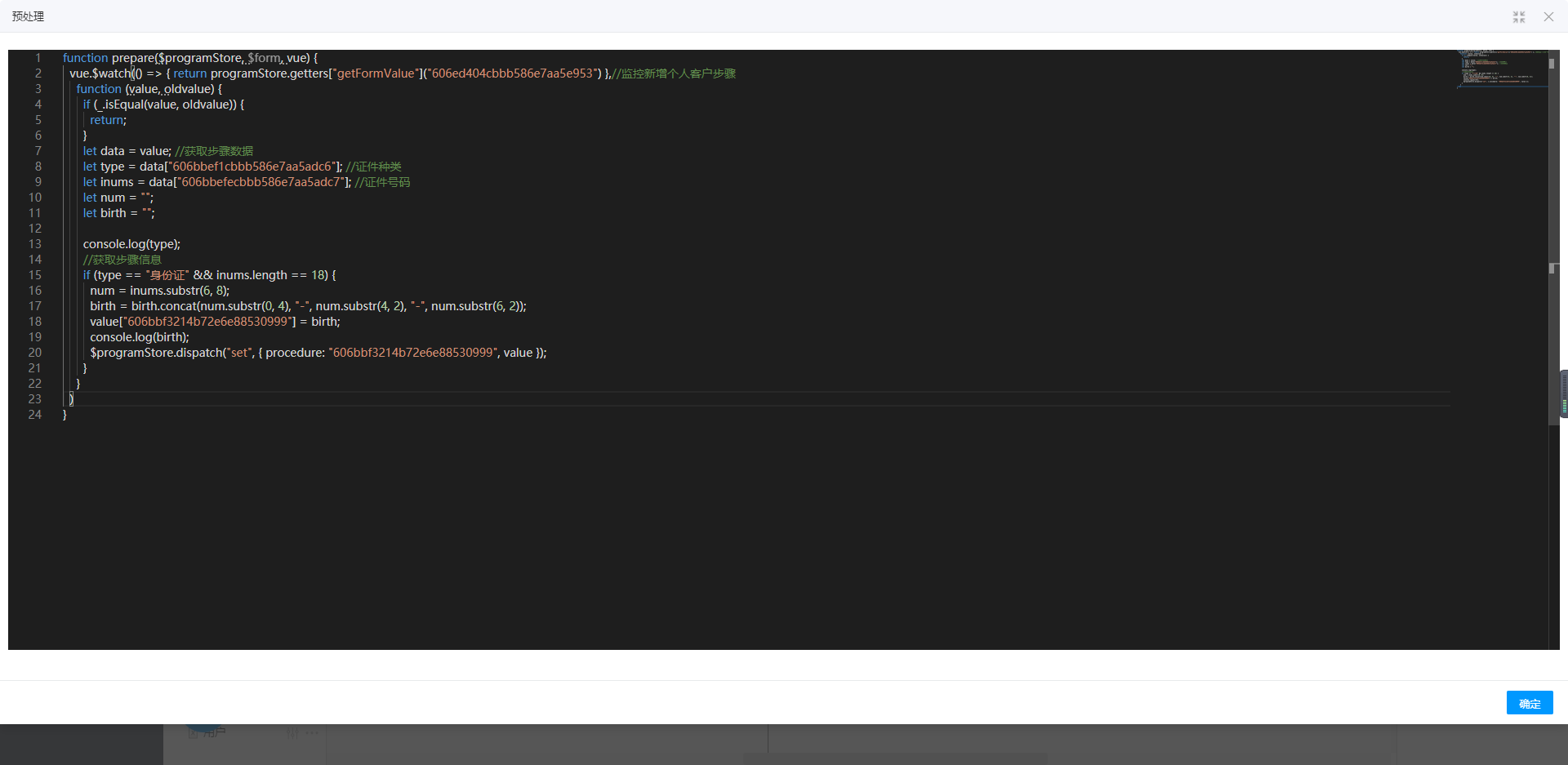Click comment 监控新增个人客户步骤
1568x765 pixels.
(x=674, y=73)
